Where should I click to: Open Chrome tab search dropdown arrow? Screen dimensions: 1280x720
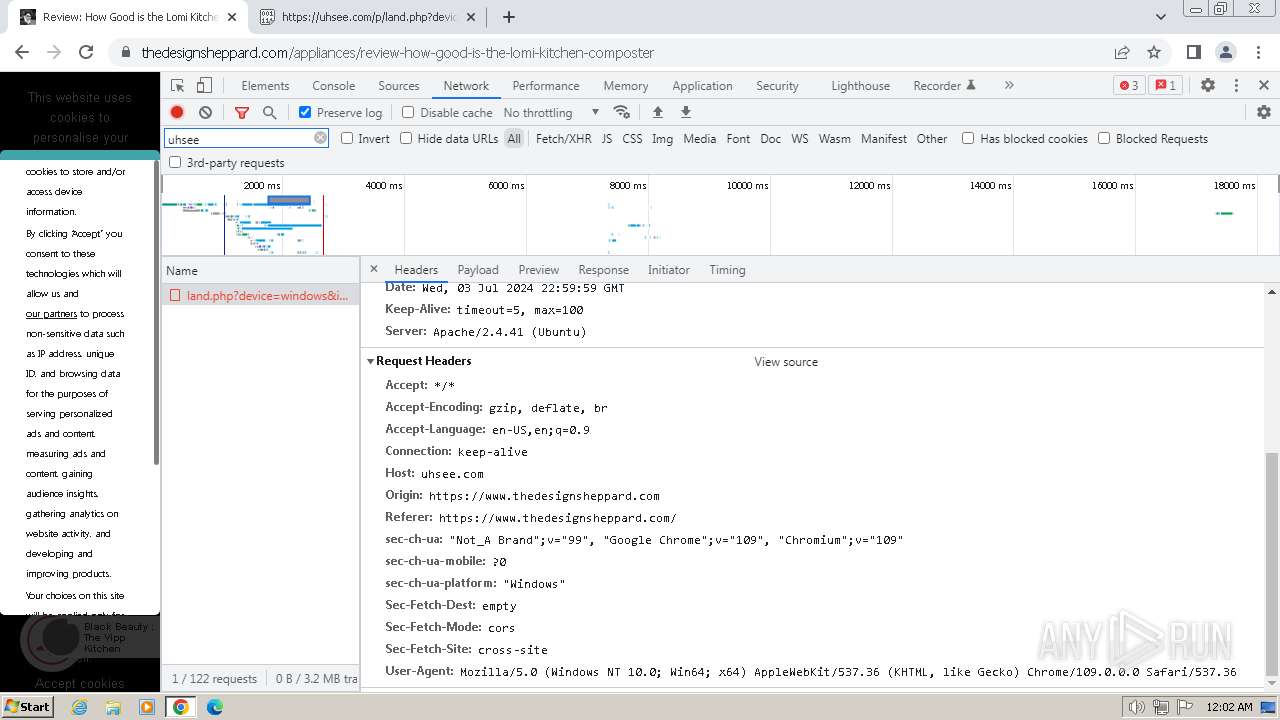coord(1161,17)
